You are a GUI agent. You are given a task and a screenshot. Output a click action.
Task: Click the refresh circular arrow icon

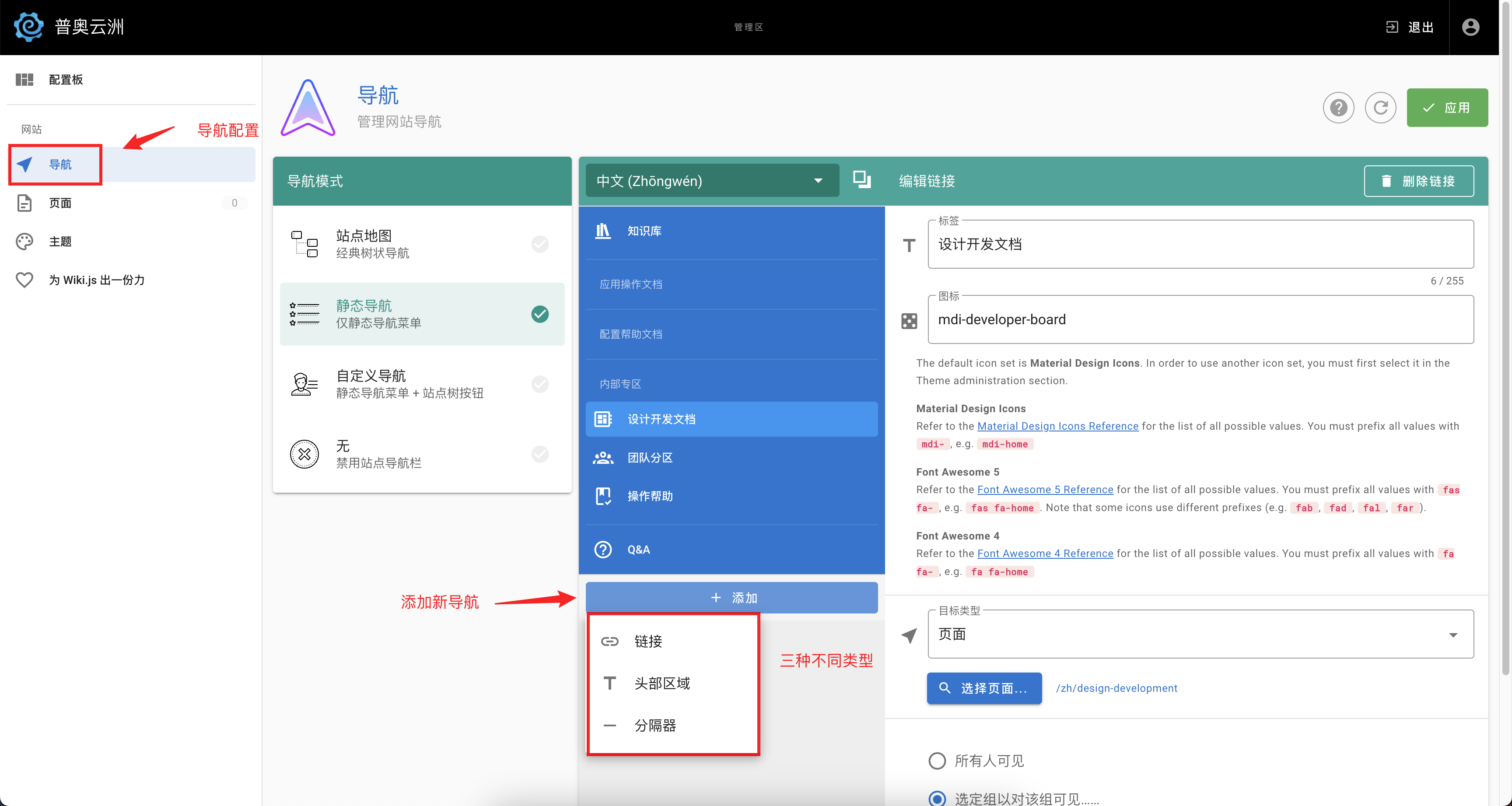[1380, 108]
